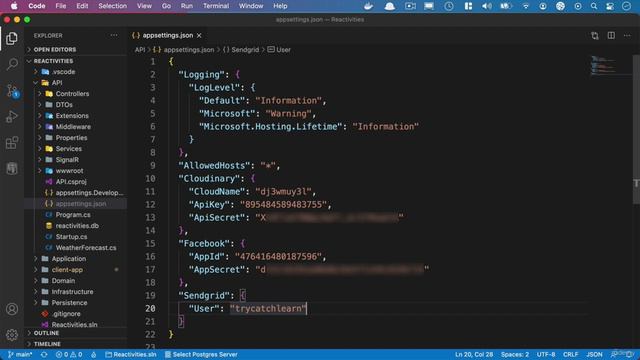Open Source Control view with badge
Image resolution: width=640 pixels, height=360 pixels.
pos(12,91)
